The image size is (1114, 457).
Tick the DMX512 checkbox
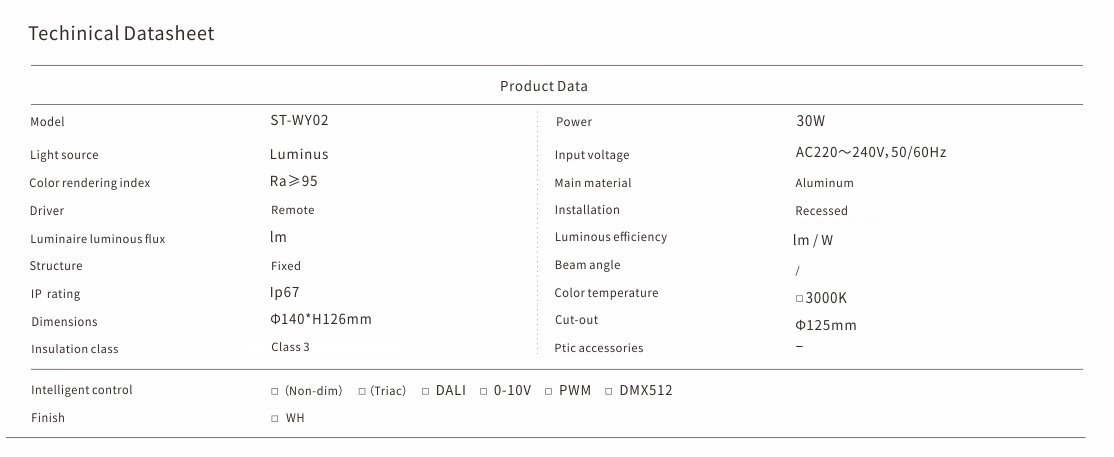[x=610, y=391]
